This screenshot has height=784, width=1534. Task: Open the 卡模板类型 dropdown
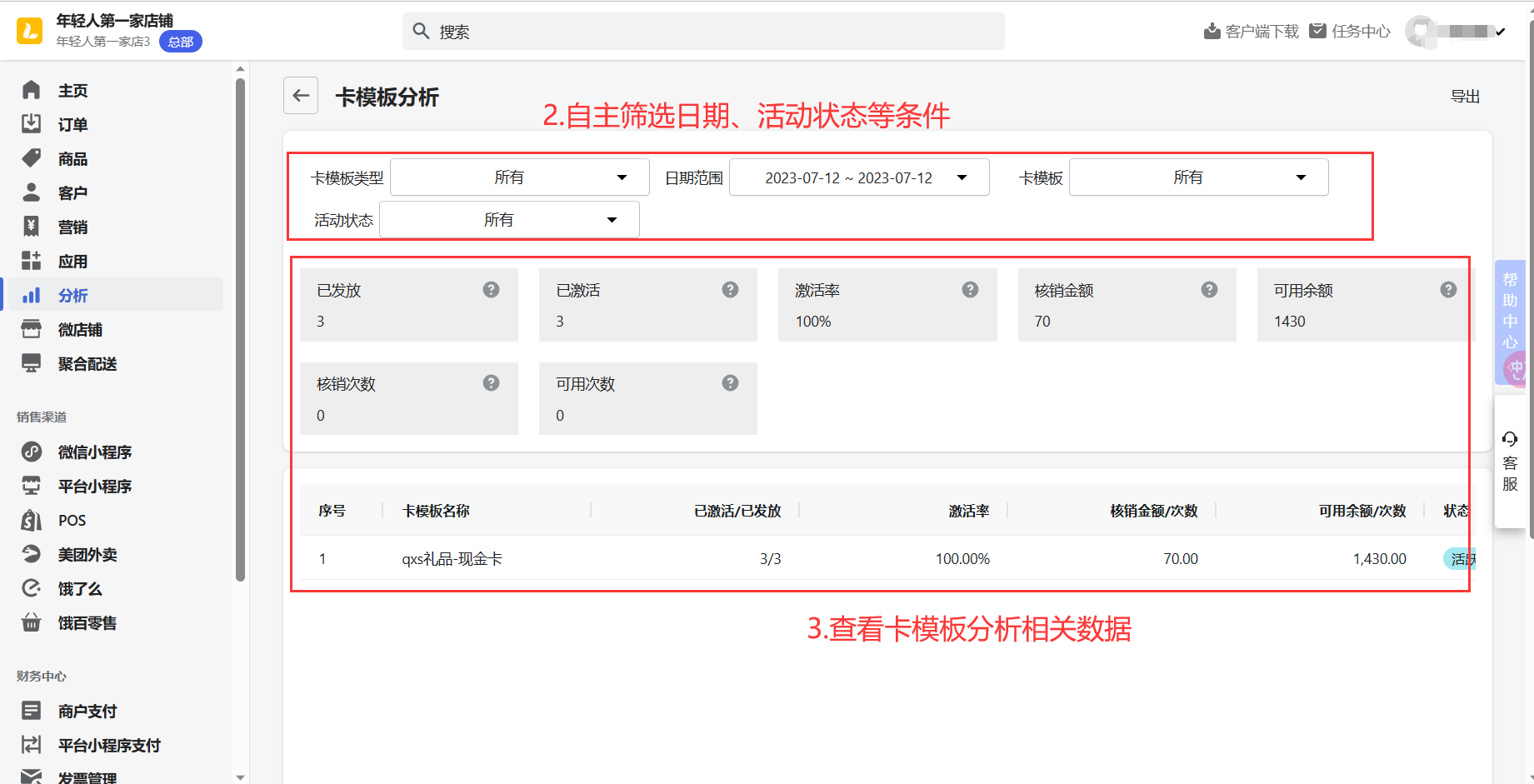click(520, 177)
